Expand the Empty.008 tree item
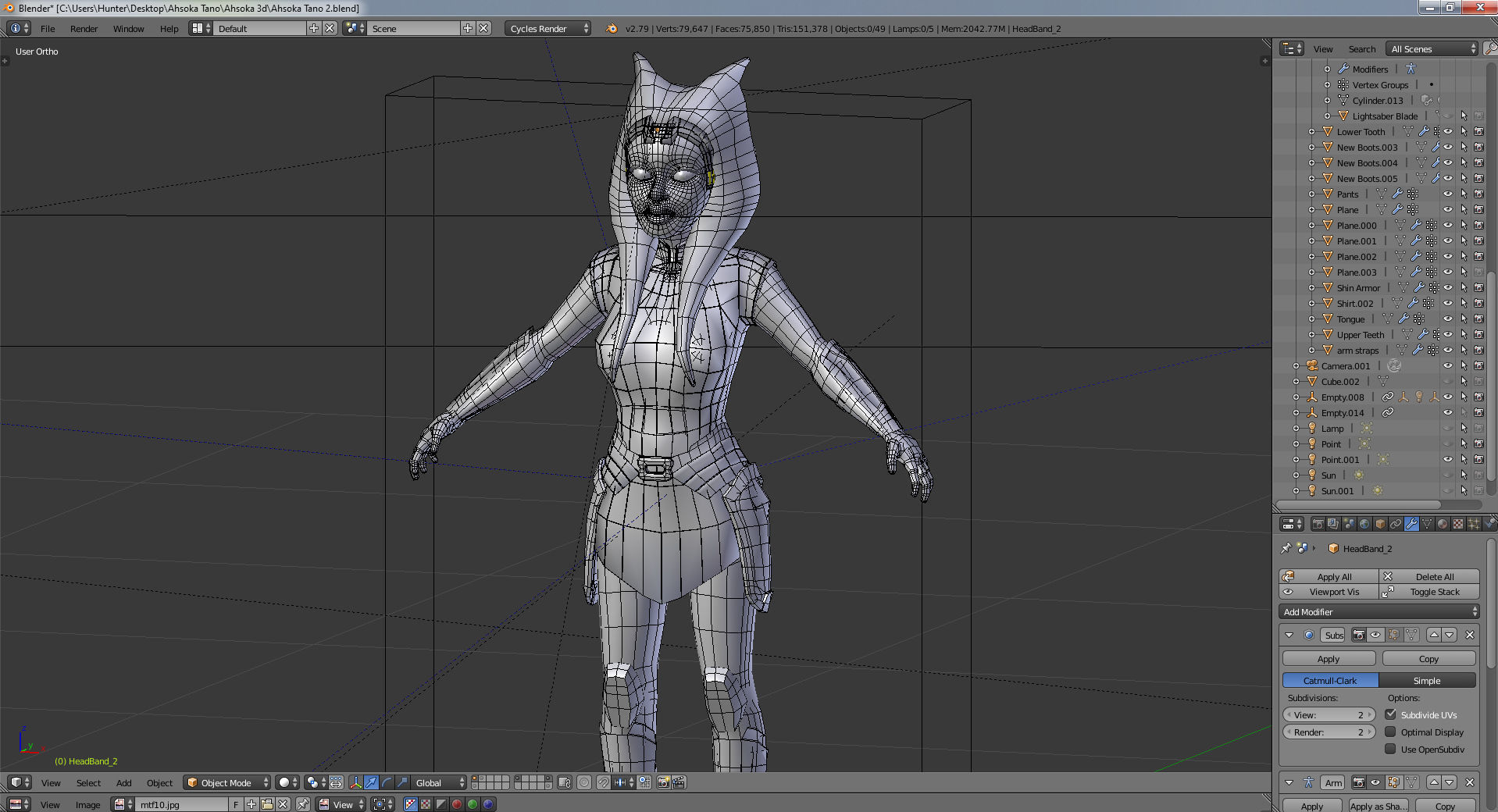The height and width of the screenshot is (812, 1498). pyautogui.click(x=1296, y=397)
